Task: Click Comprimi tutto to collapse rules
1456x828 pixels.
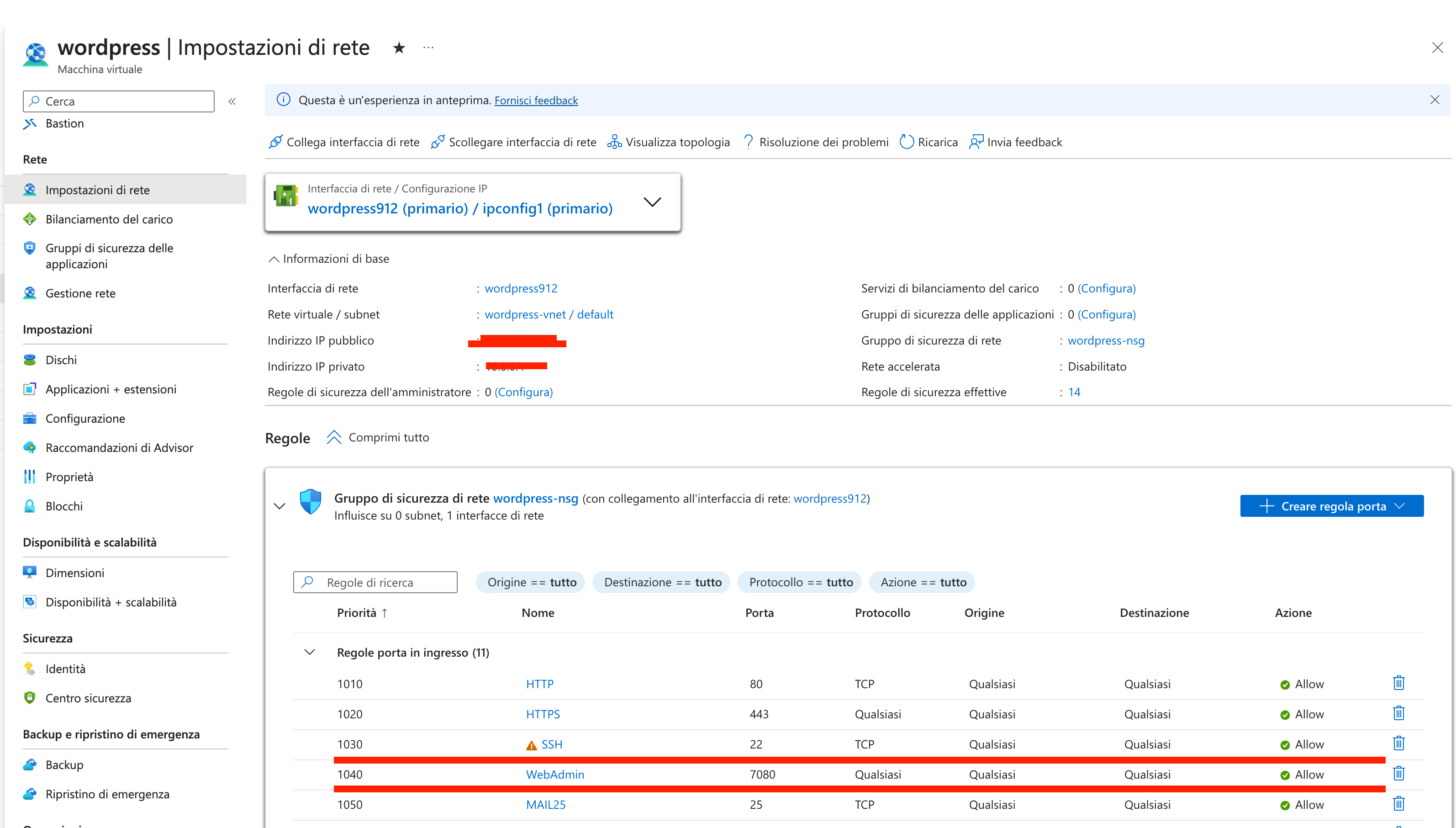Action: [378, 437]
